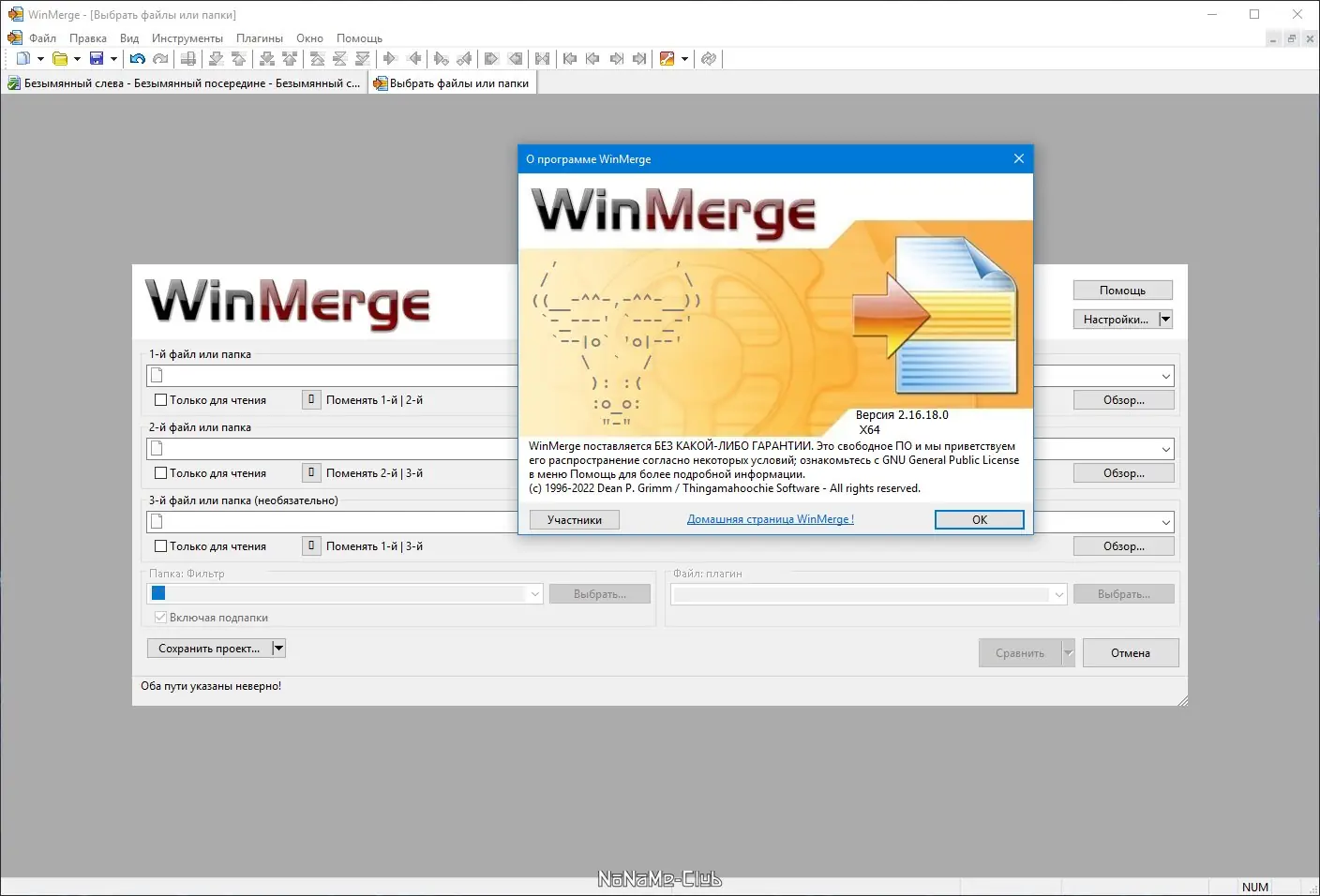Click the Copy Left toolbar icon
Screen dimensions: 1320x896
413,59
